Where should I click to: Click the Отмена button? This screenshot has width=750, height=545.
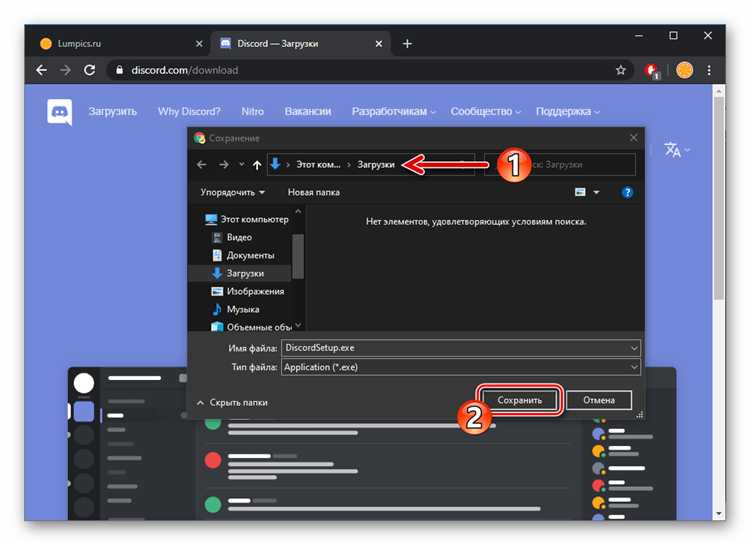(599, 400)
